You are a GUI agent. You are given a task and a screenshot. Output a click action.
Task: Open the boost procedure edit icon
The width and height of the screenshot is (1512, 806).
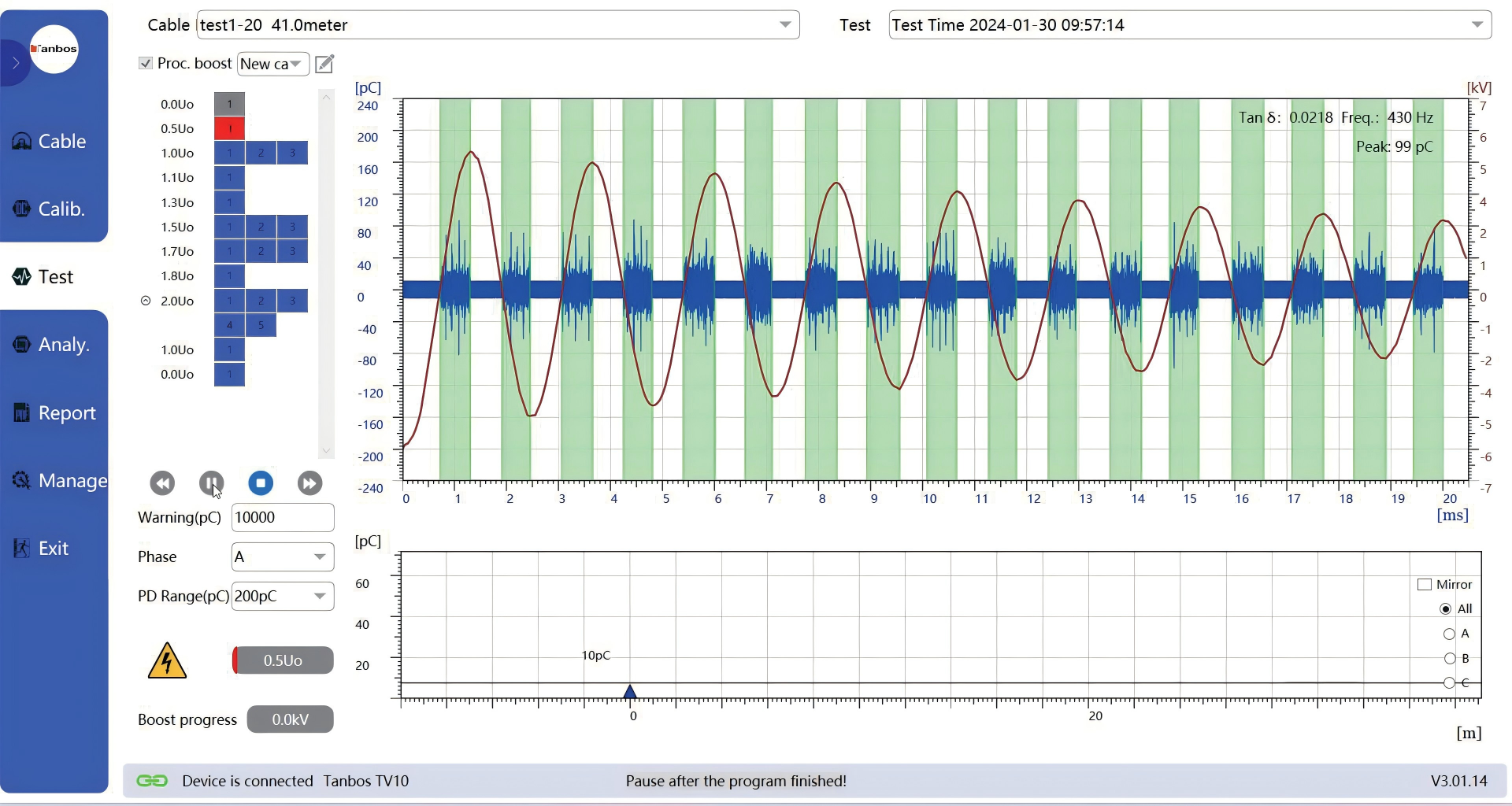pos(324,64)
